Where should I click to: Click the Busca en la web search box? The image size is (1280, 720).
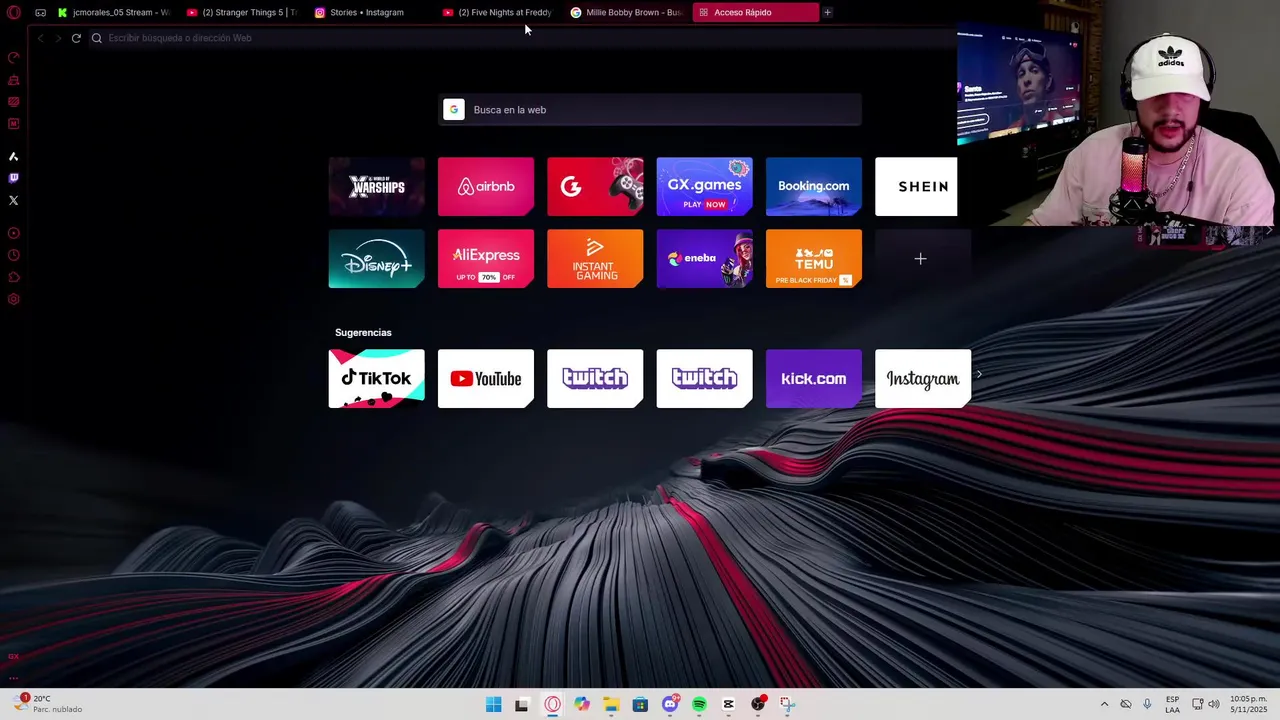(x=650, y=110)
